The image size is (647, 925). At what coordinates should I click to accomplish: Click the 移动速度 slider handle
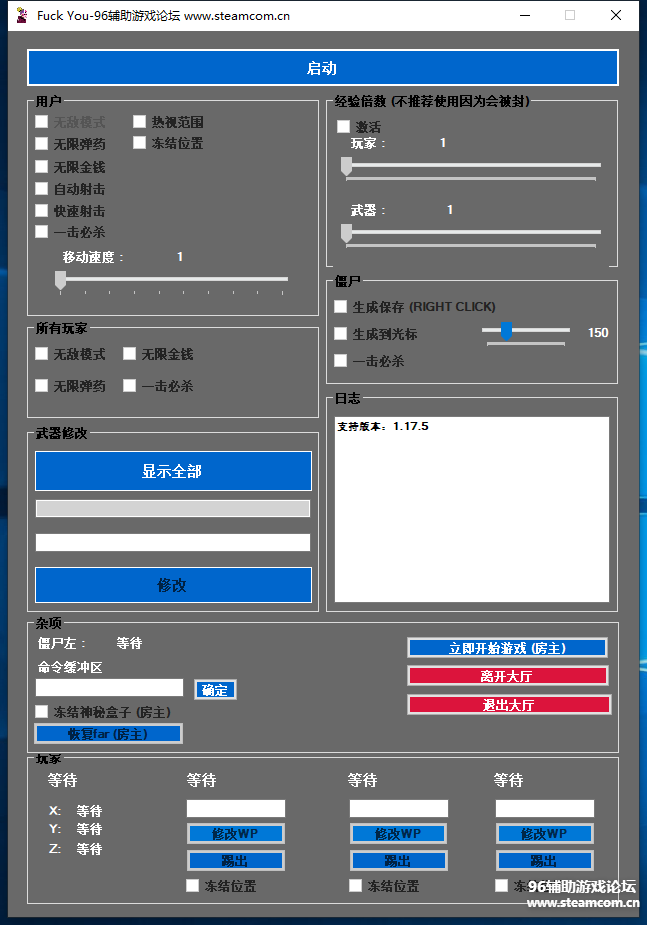pos(60,280)
